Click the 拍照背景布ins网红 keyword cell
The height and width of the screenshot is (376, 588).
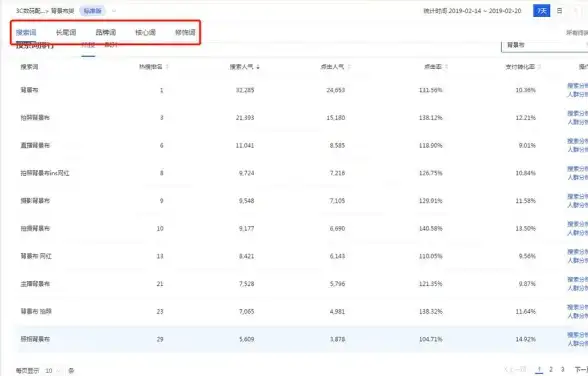click(x=45, y=173)
